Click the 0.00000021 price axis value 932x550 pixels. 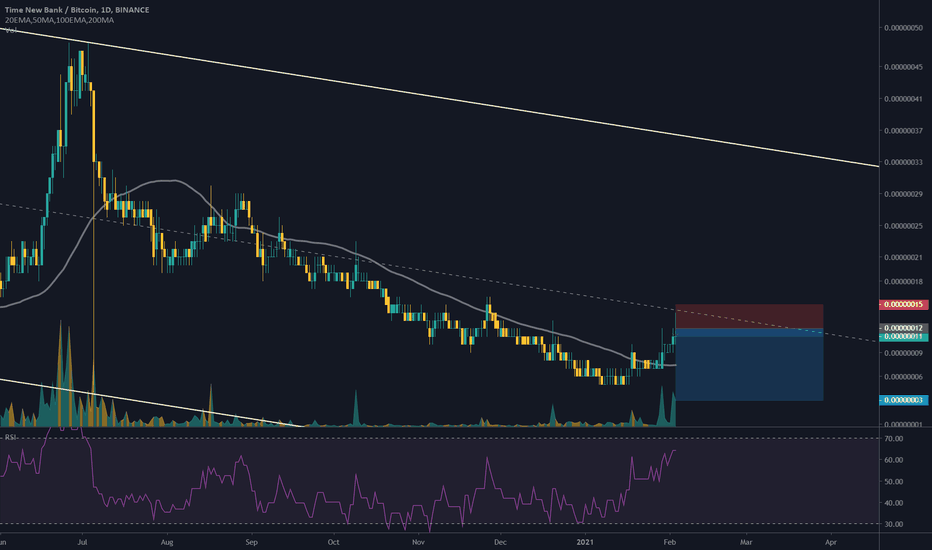tap(903, 257)
